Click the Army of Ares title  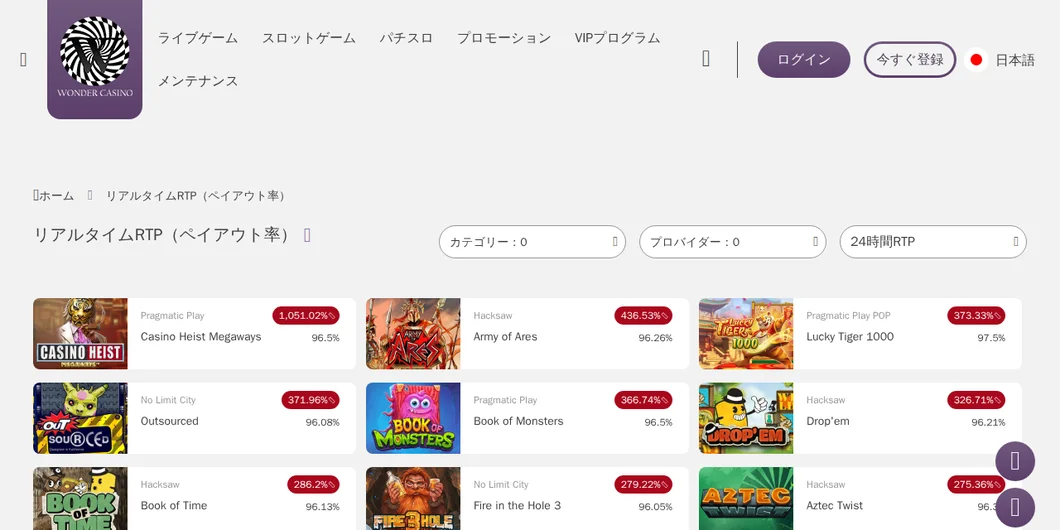[505, 337]
